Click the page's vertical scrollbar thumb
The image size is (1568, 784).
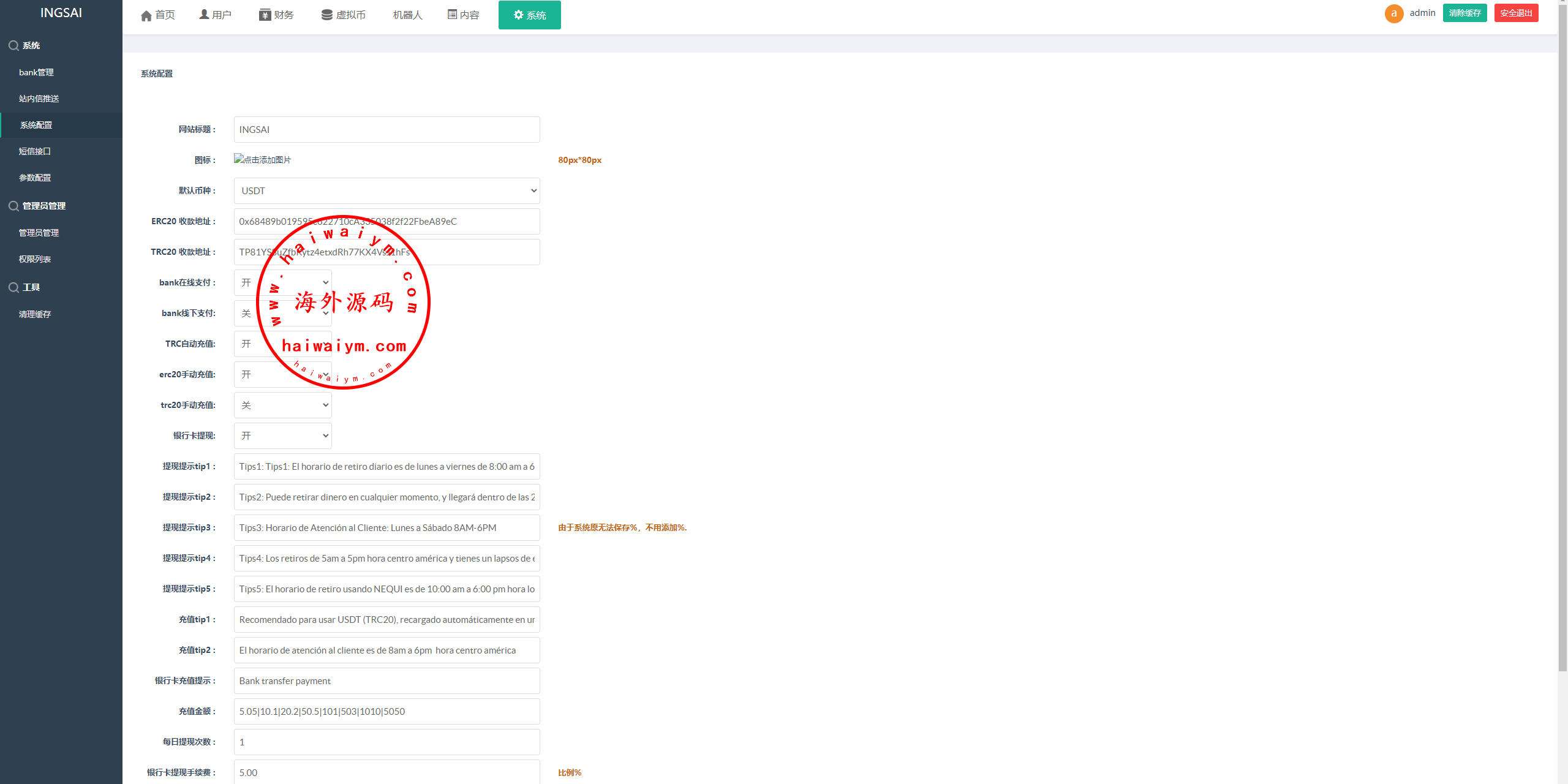point(1562,337)
